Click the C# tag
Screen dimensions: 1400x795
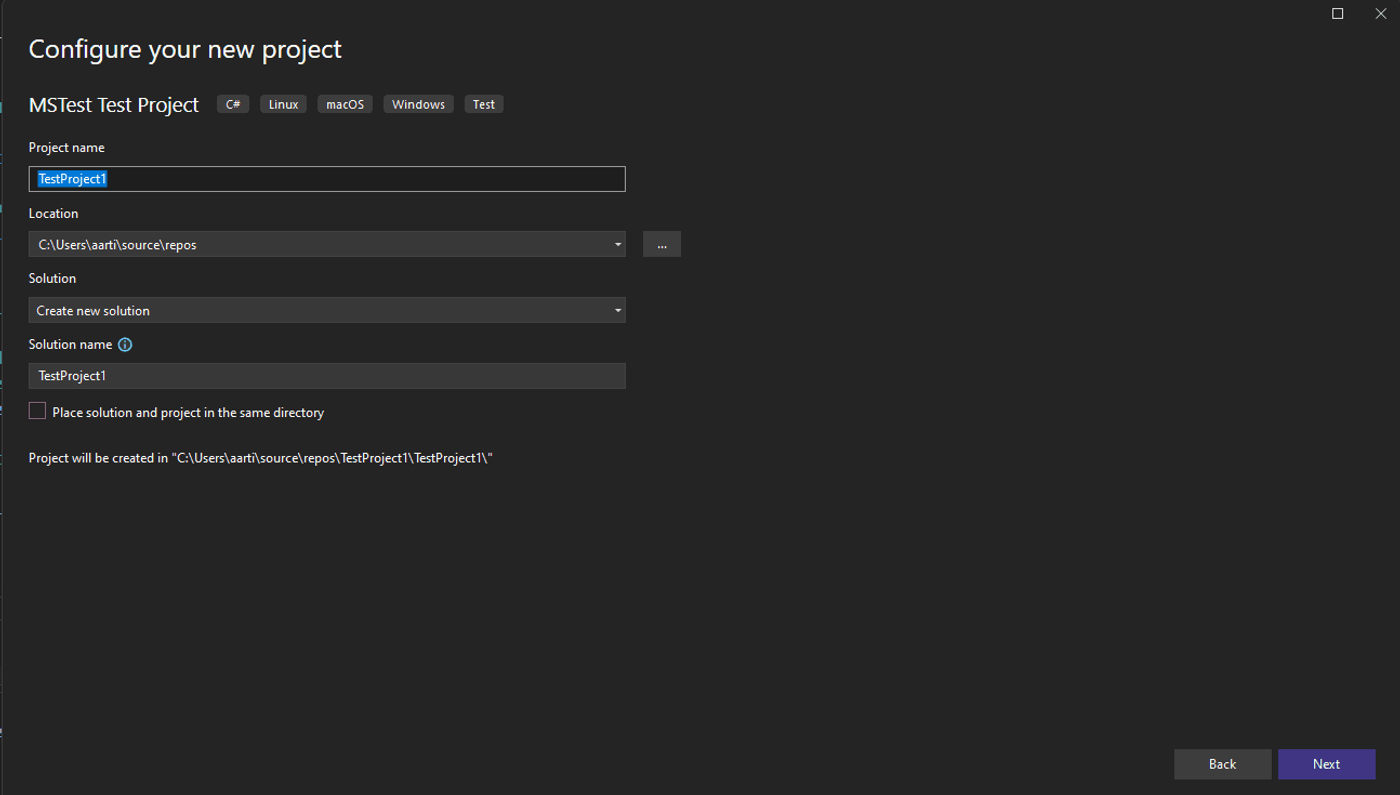tap(233, 104)
